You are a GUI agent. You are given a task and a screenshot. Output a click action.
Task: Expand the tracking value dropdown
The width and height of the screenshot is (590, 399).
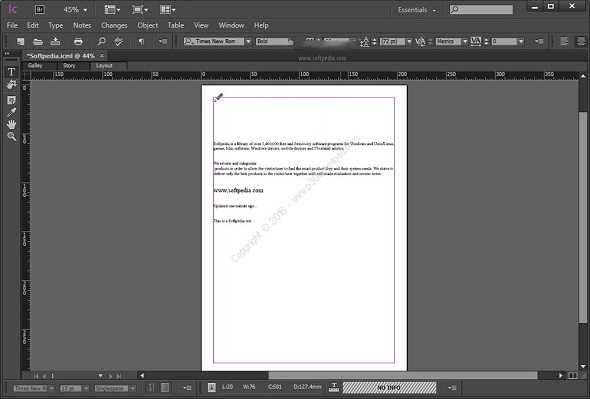click(521, 41)
